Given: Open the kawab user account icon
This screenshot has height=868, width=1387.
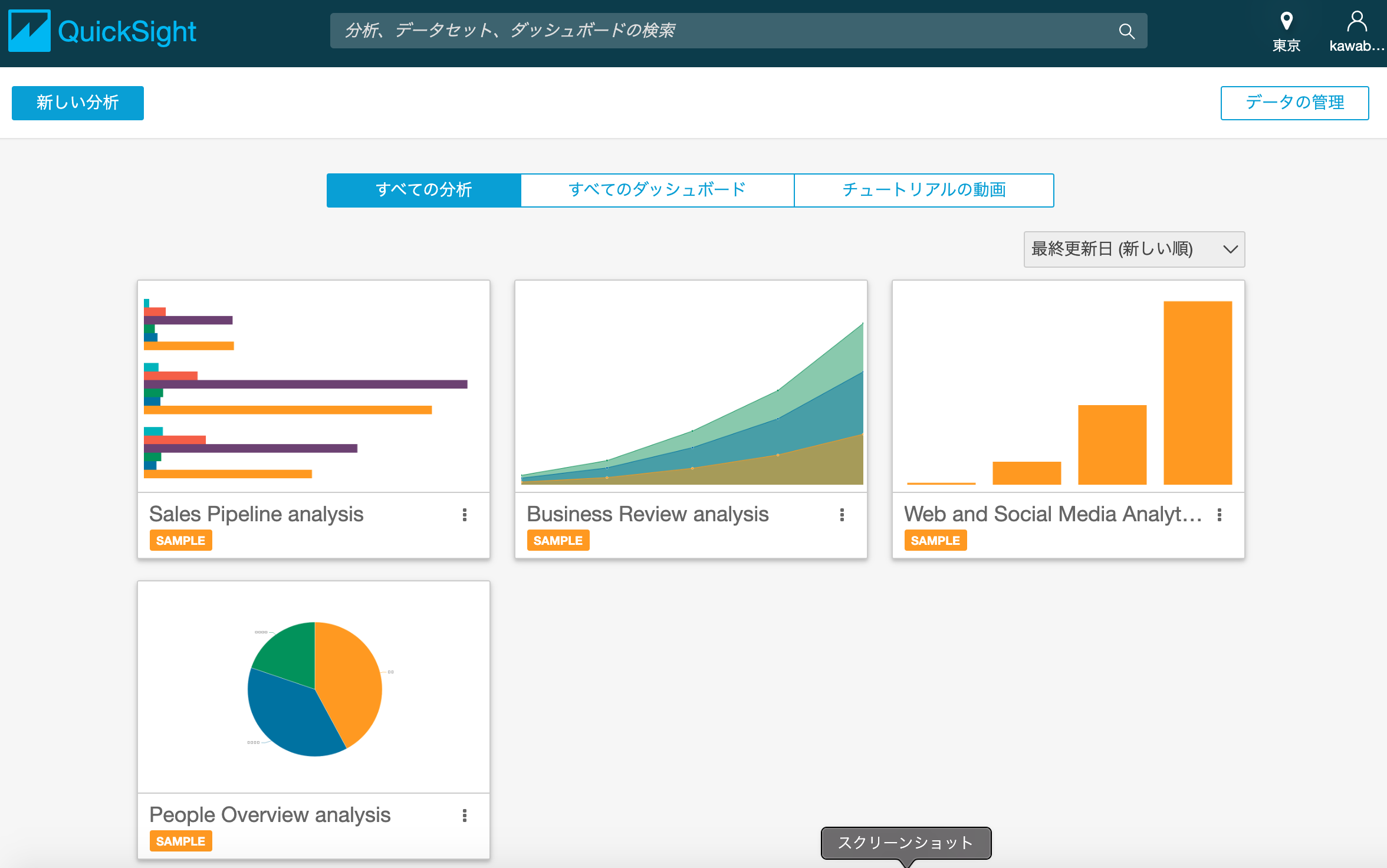Looking at the screenshot, I should (1356, 21).
